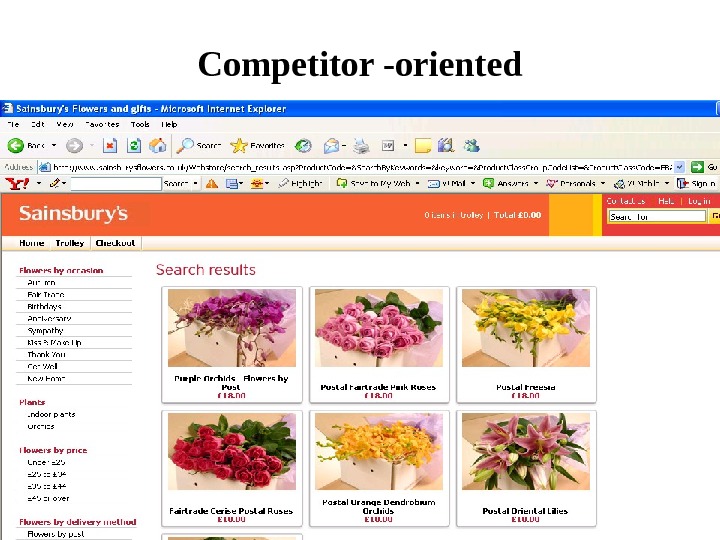This screenshot has height=540, width=720.
Task: Click the Answers toolbar button
Action: (506, 184)
